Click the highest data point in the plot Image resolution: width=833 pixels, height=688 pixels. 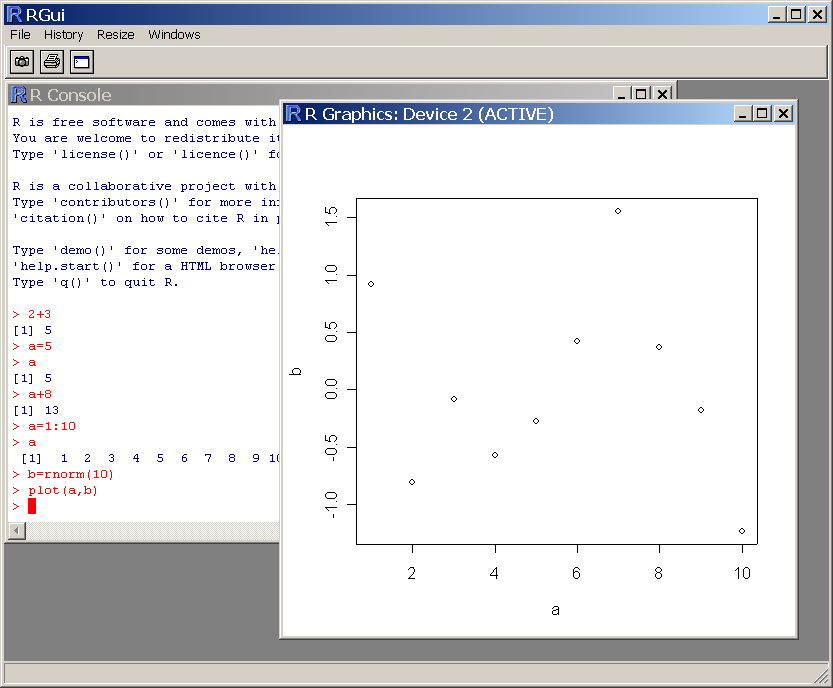pos(618,211)
